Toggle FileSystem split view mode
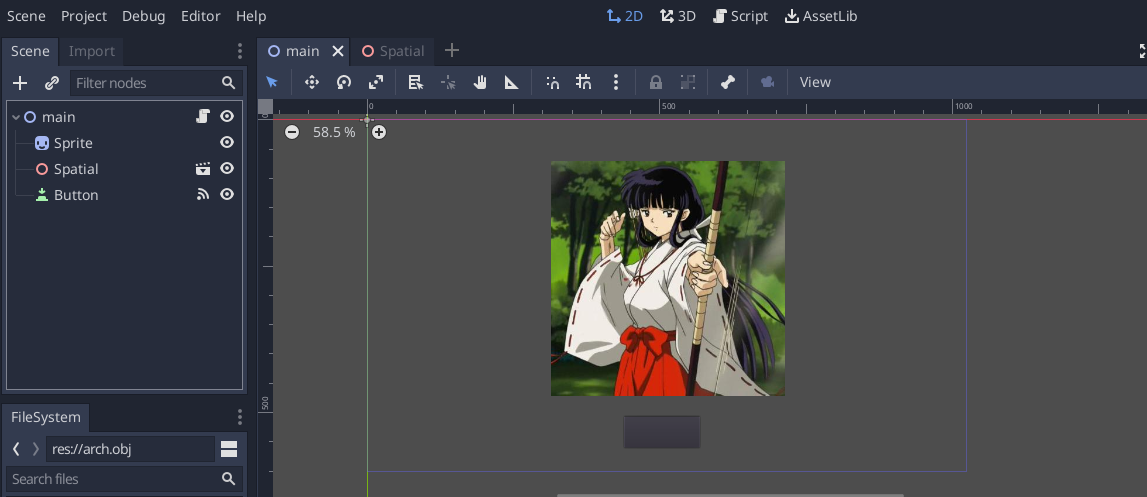 [229, 449]
